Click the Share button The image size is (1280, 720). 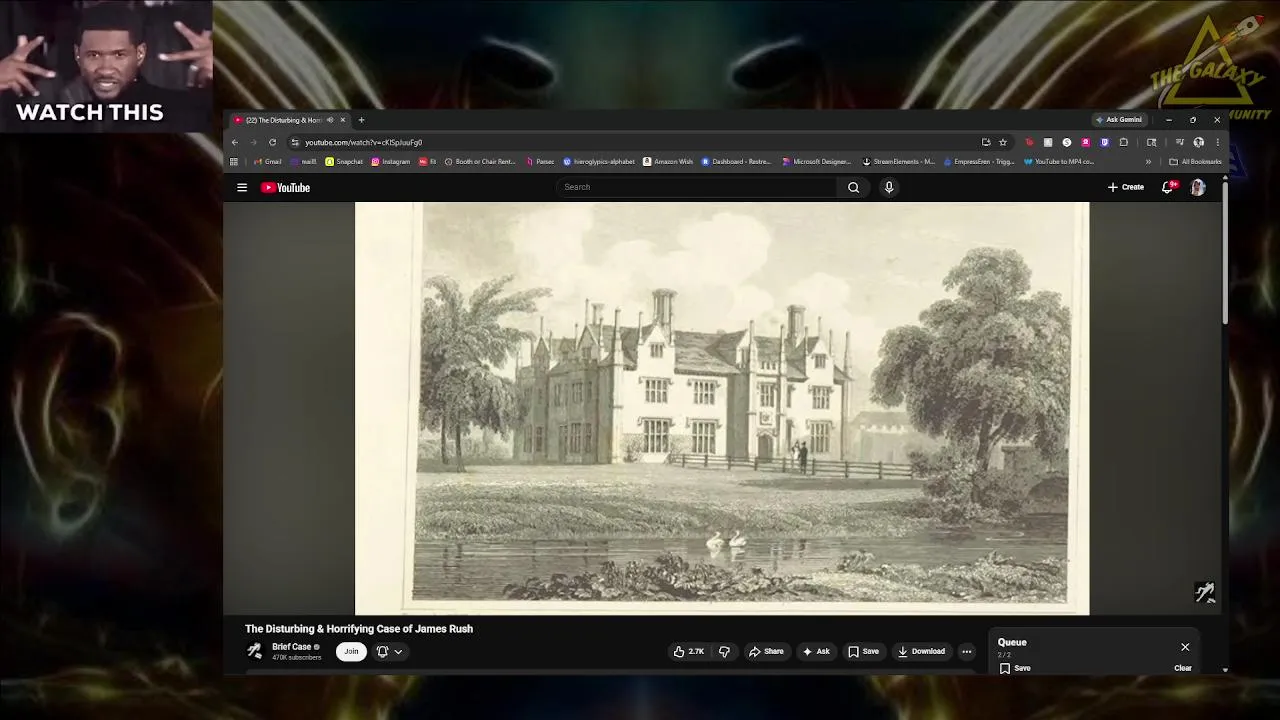[x=766, y=651]
